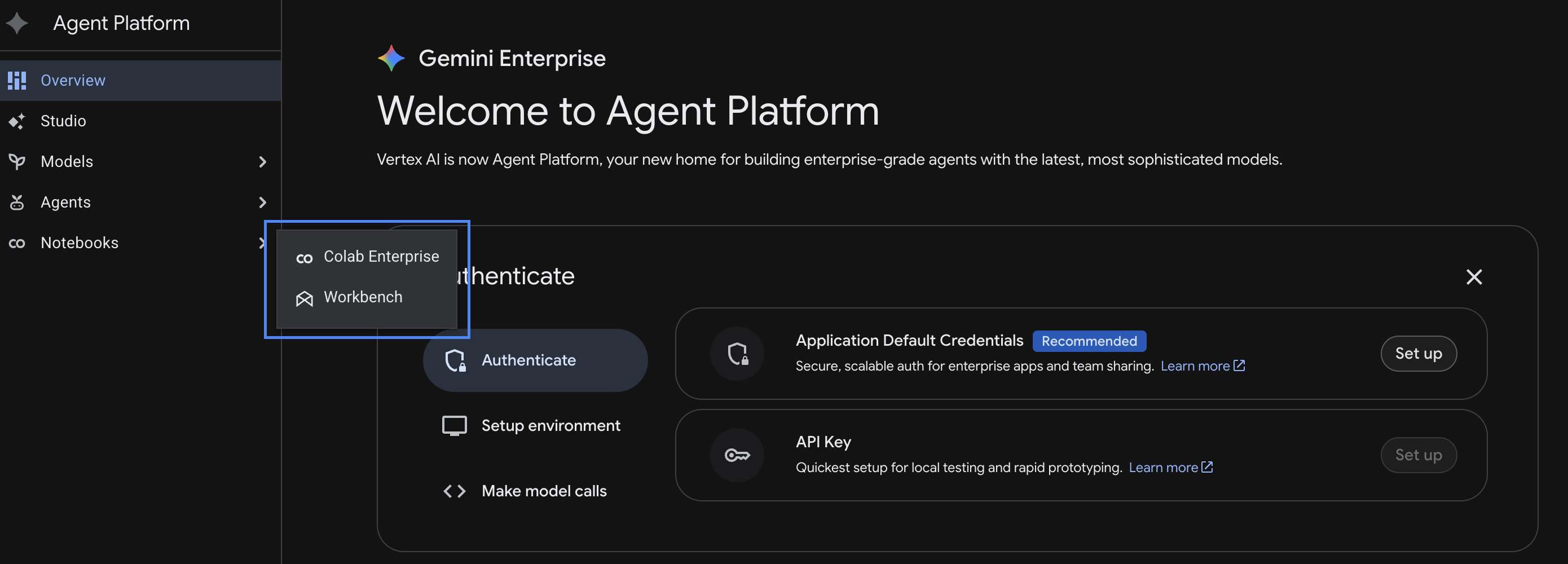Viewport: 1568px width, 564px height.
Task: Click the Notebooks label in sidebar
Action: 80,243
